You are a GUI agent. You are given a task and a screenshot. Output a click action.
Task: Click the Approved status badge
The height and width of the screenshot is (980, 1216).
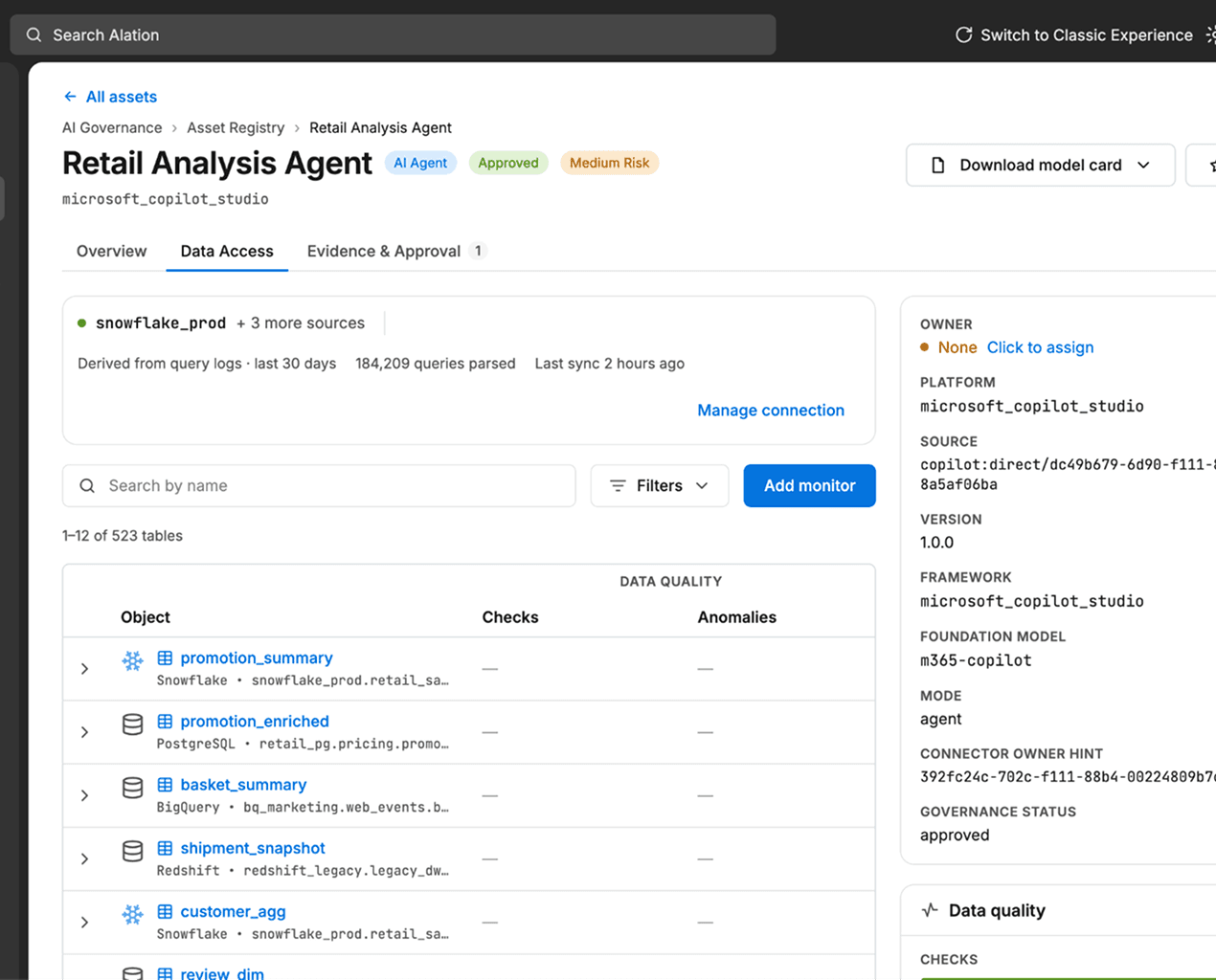tap(508, 164)
